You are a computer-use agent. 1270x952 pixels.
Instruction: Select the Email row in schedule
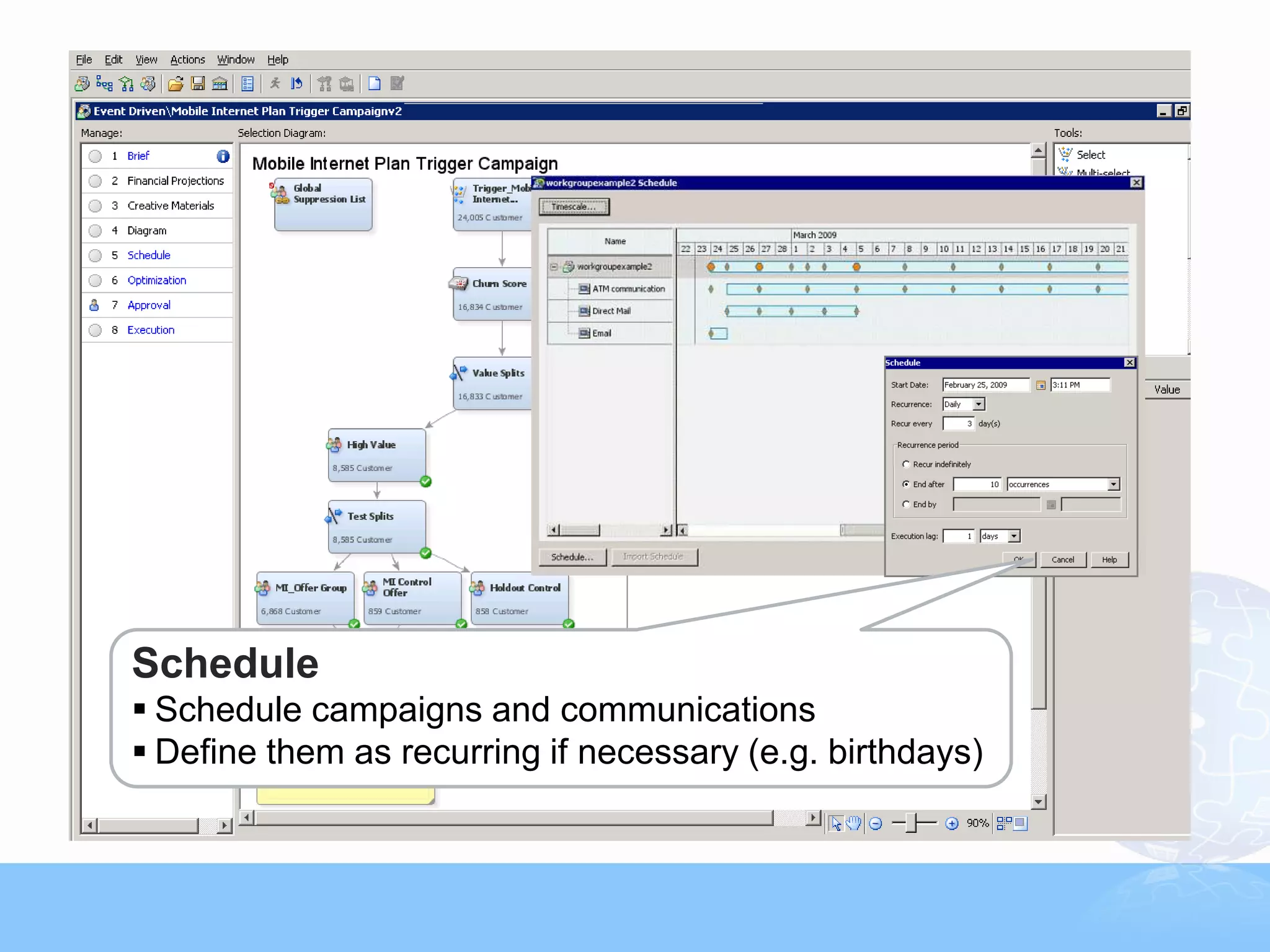click(x=610, y=333)
